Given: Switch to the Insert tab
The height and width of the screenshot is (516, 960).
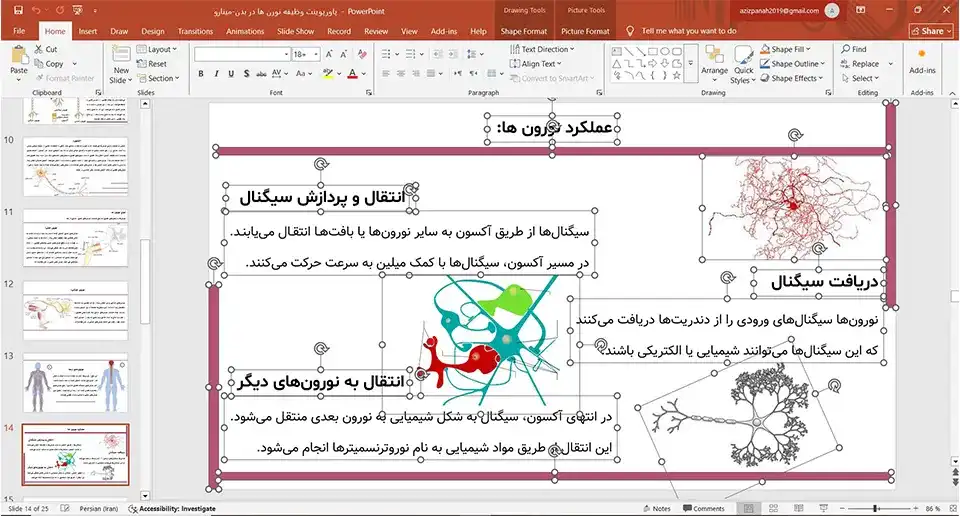Looking at the screenshot, I should (88, 31).
